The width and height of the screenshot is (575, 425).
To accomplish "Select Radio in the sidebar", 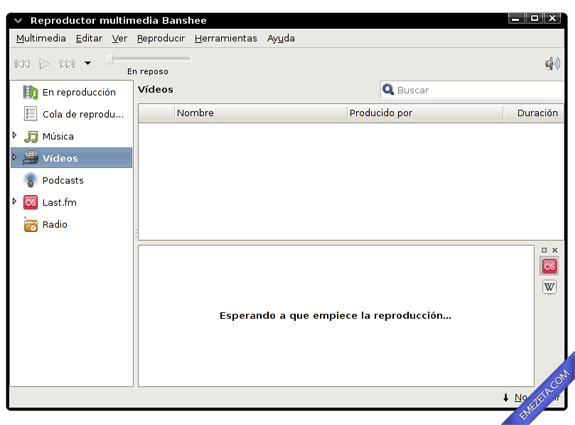I will [72, 224].
